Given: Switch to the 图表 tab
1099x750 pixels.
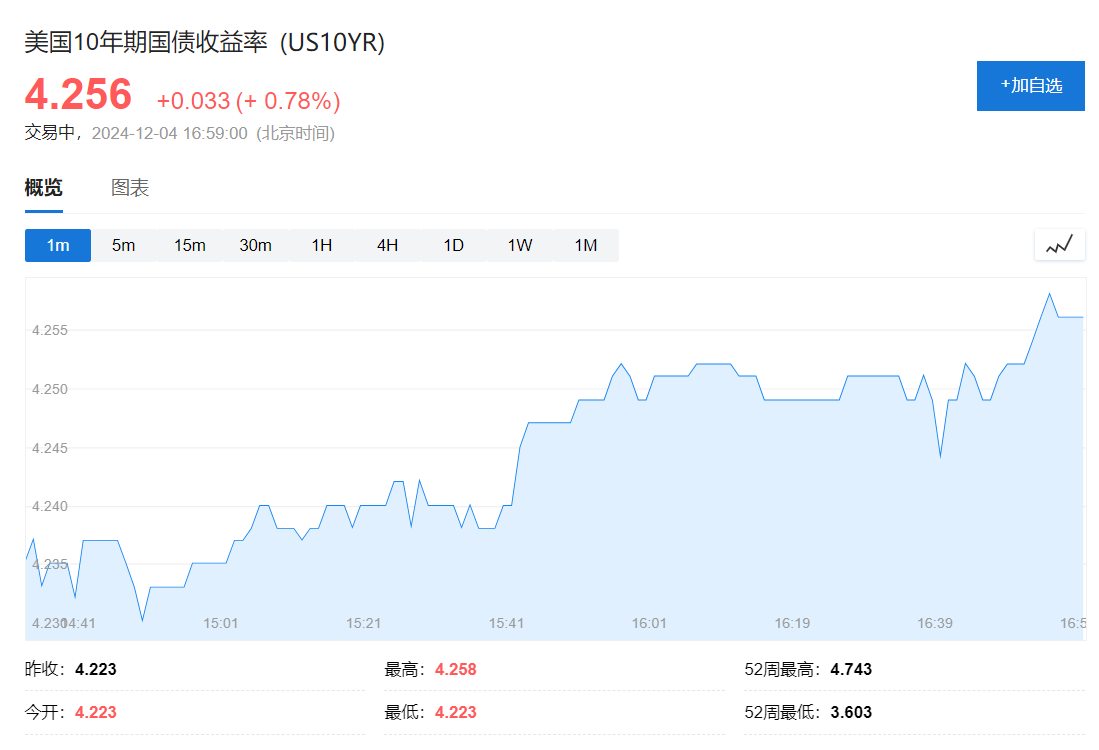Looking at the screenshot, I should (130, 188).
